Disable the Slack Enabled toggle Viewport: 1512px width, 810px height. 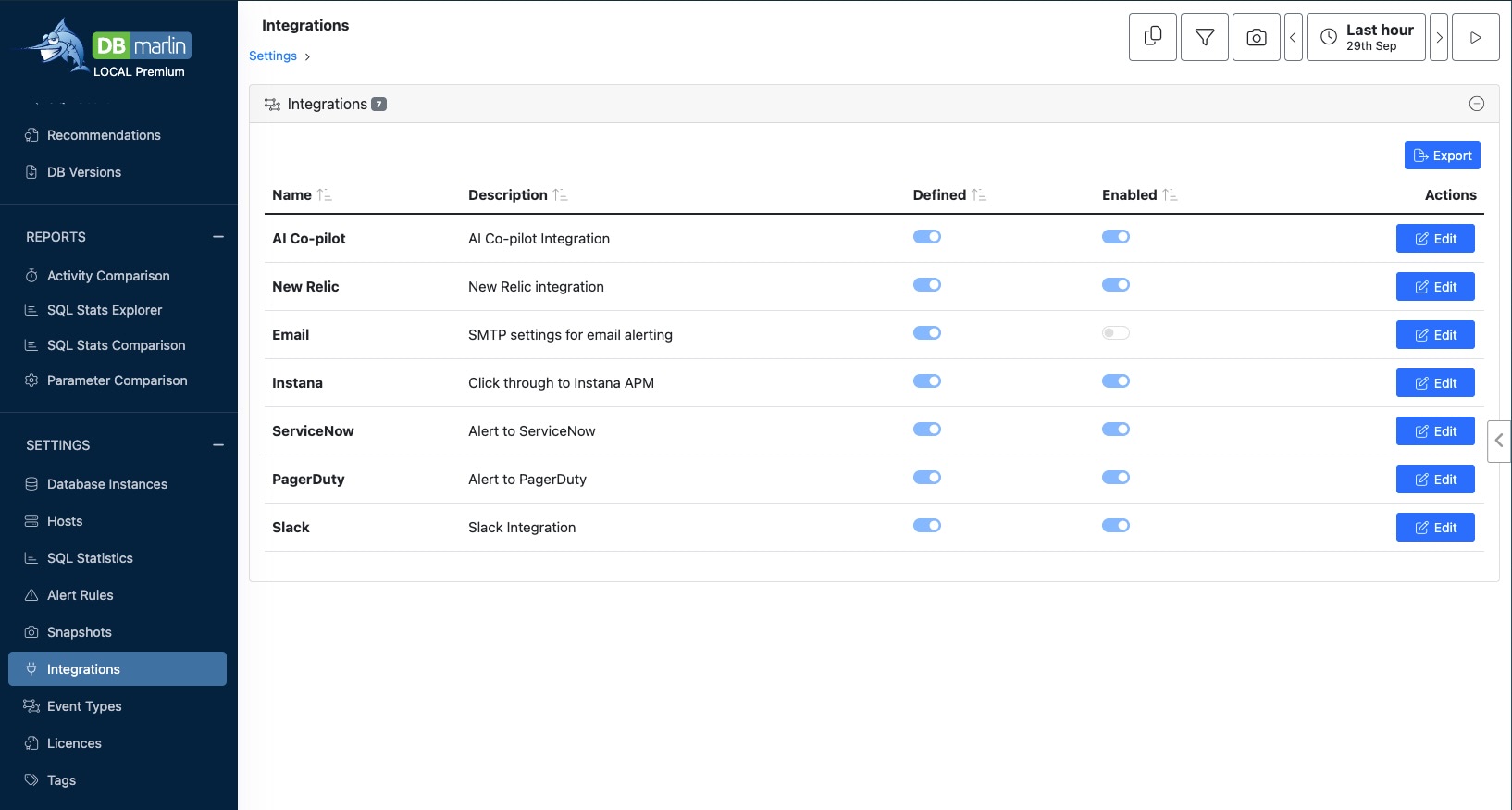pos(1115,526)
